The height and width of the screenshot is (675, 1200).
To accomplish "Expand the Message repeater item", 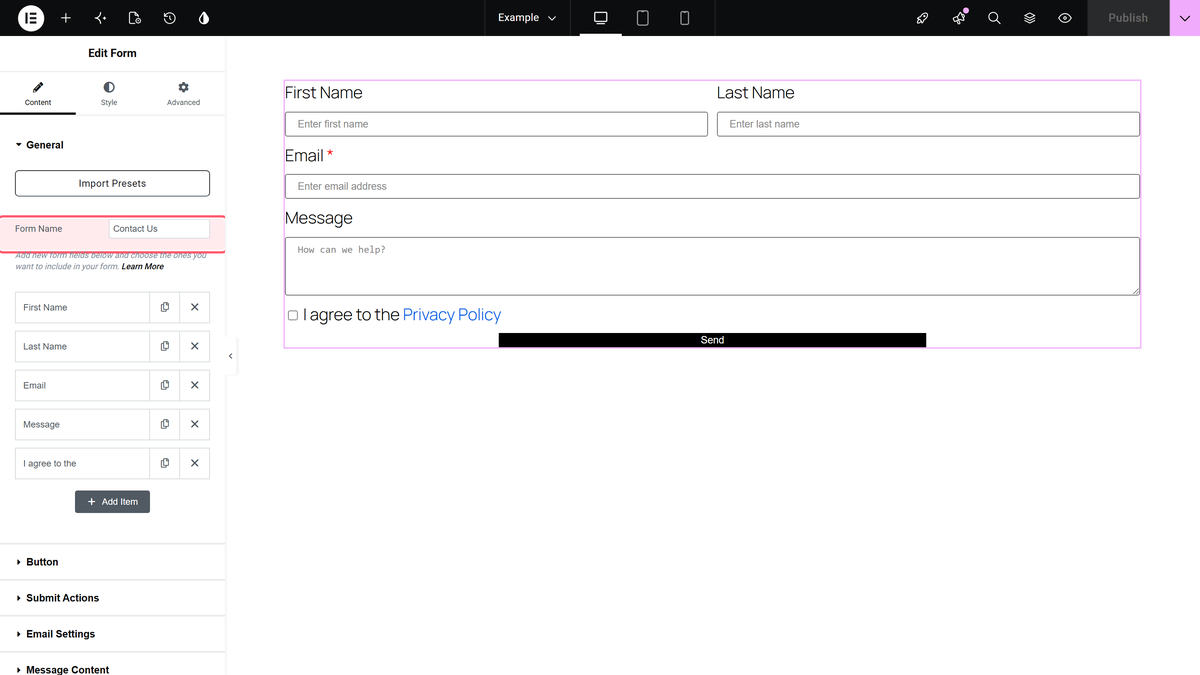I will [82, 424].
